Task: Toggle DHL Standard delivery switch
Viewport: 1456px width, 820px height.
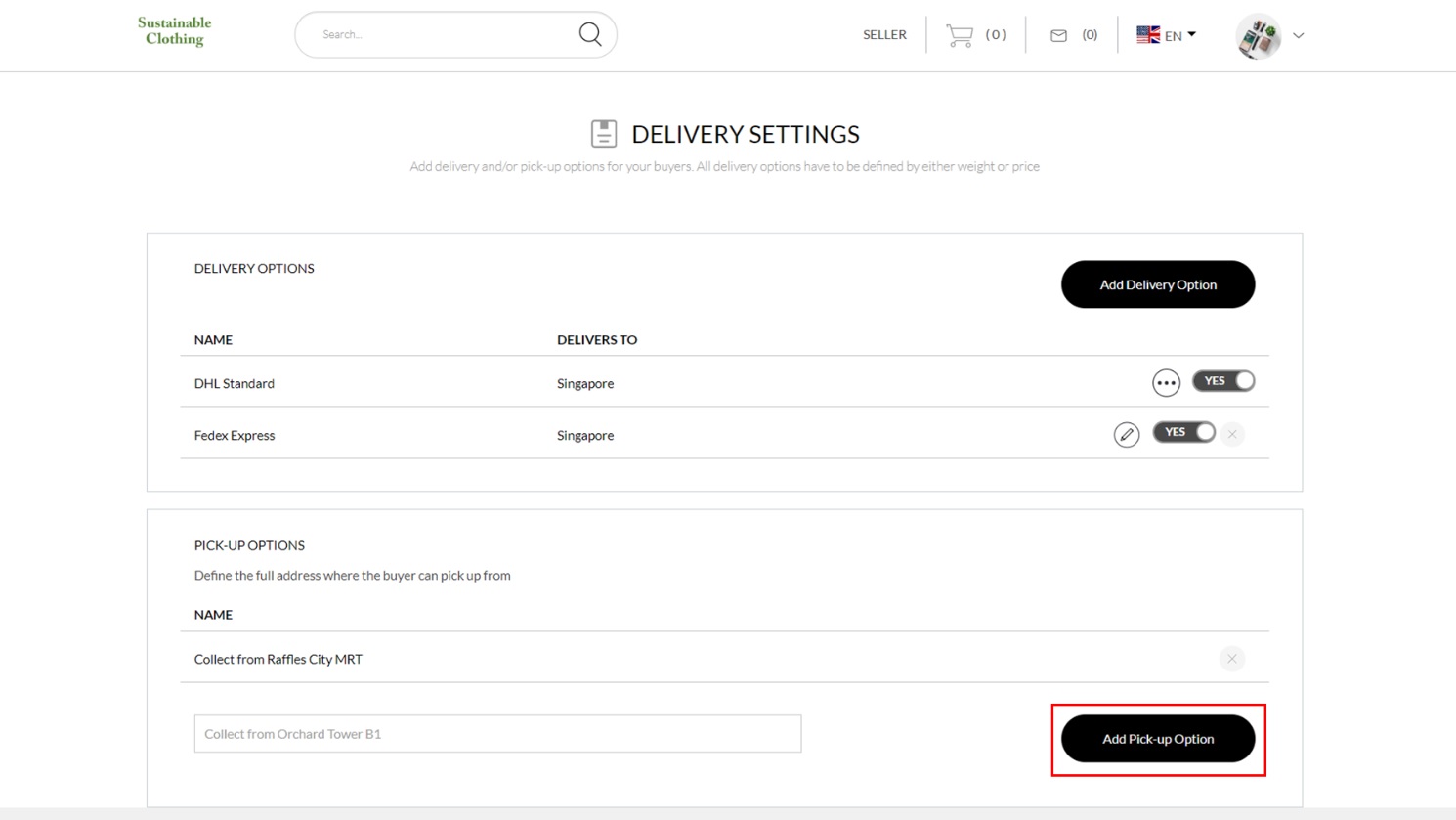Action: (1222, 381)
